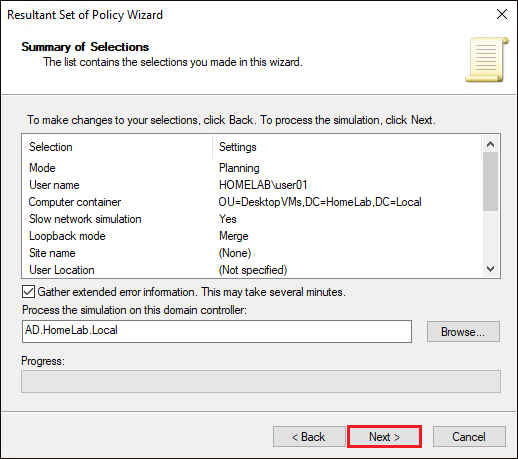Select the Computer container row
Screen dimensions: 518x459
(252, 202)
